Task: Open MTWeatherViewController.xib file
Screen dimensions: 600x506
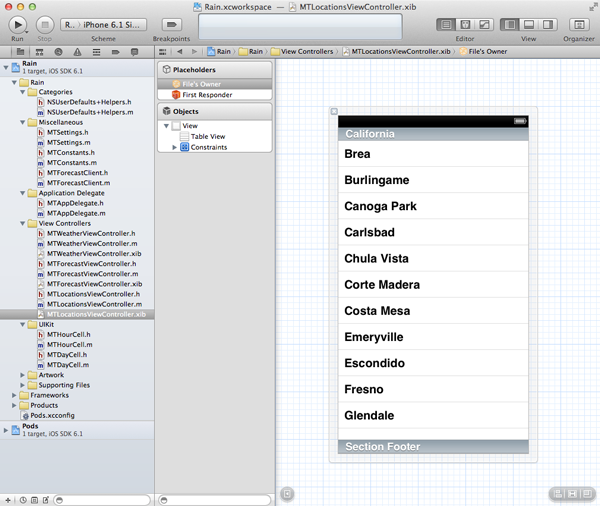Action: 94,254
